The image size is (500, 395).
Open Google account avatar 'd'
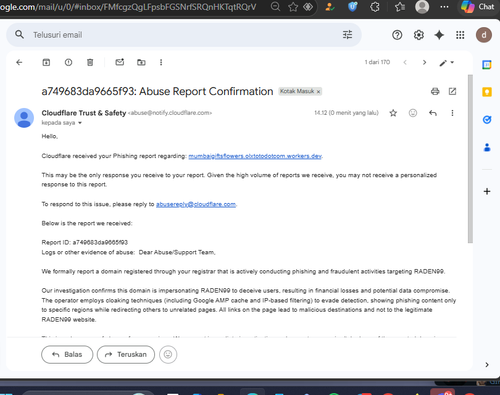pyautogui.click(x=484, y=35)
